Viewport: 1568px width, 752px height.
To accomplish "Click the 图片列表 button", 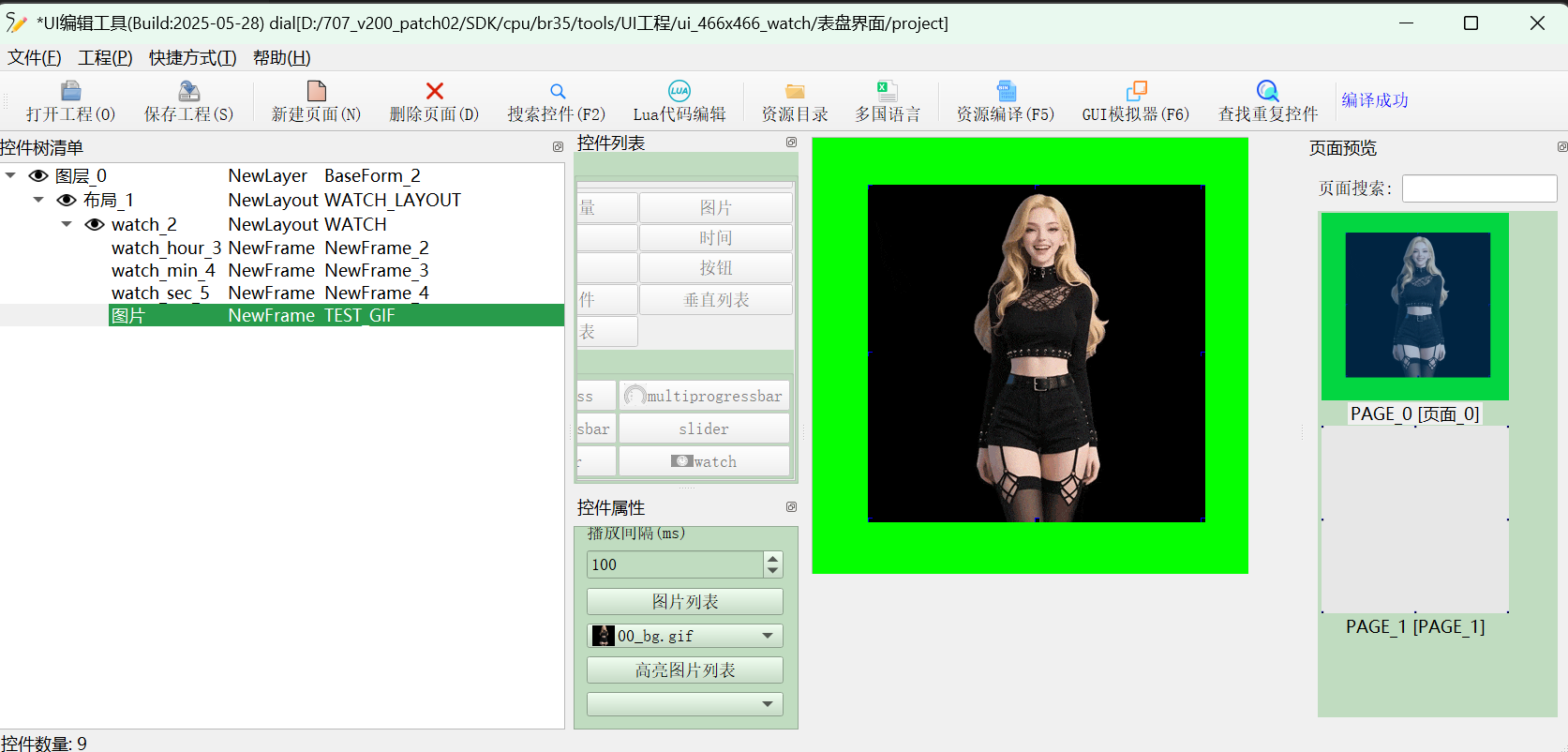I will [685, 602].
